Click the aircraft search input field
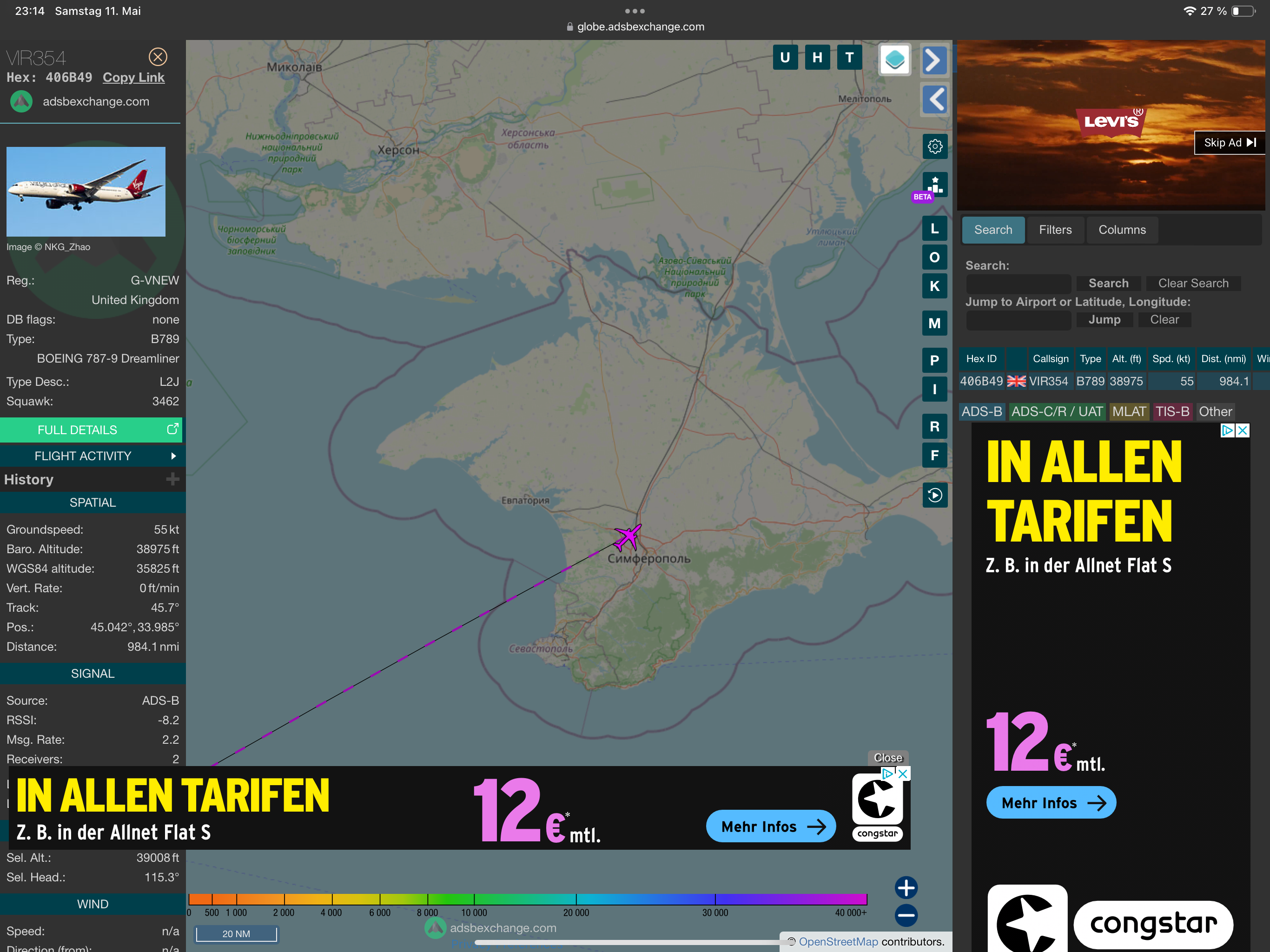The image size is (1270, 952). (x=1018, y=283)
